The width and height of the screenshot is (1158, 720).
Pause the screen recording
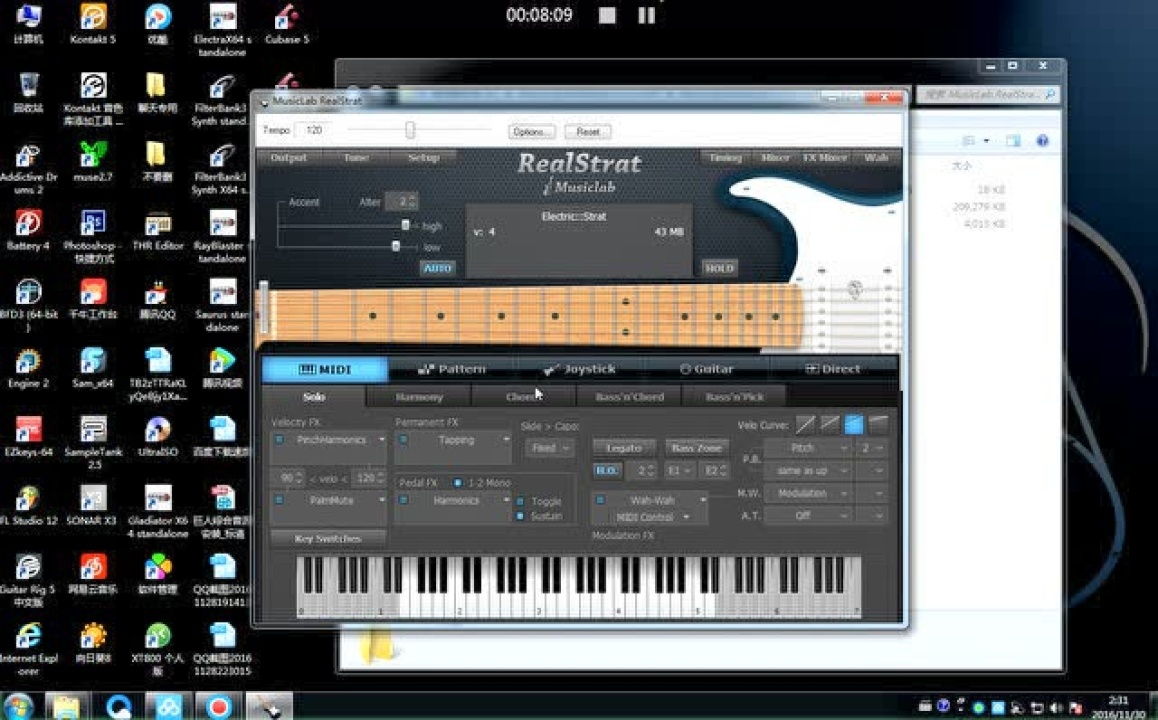(x=646, y=15)
